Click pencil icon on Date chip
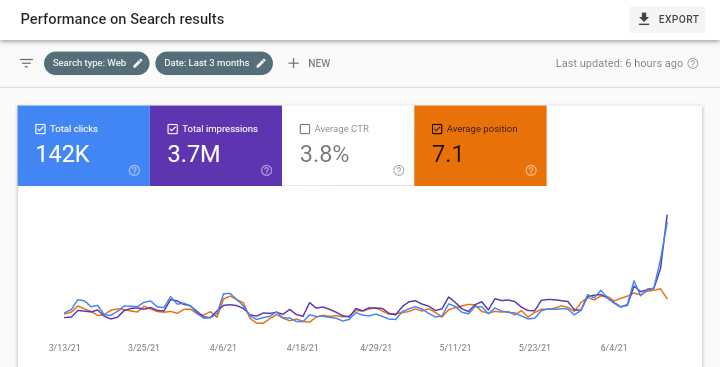This screenshot has width=720, height=367. coord(261,63)
